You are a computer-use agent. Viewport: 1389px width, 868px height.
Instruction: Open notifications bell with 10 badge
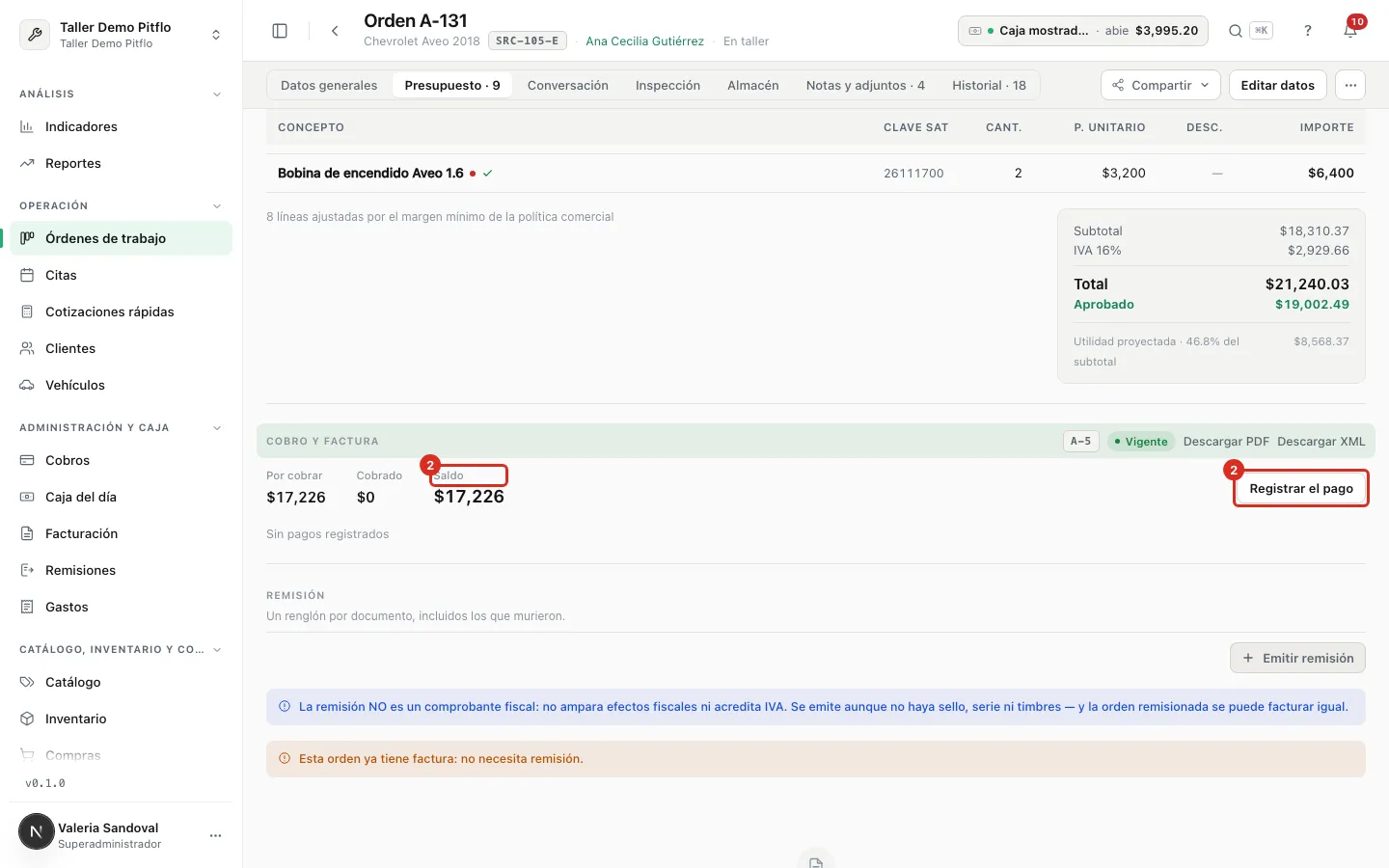(1350, 31)
